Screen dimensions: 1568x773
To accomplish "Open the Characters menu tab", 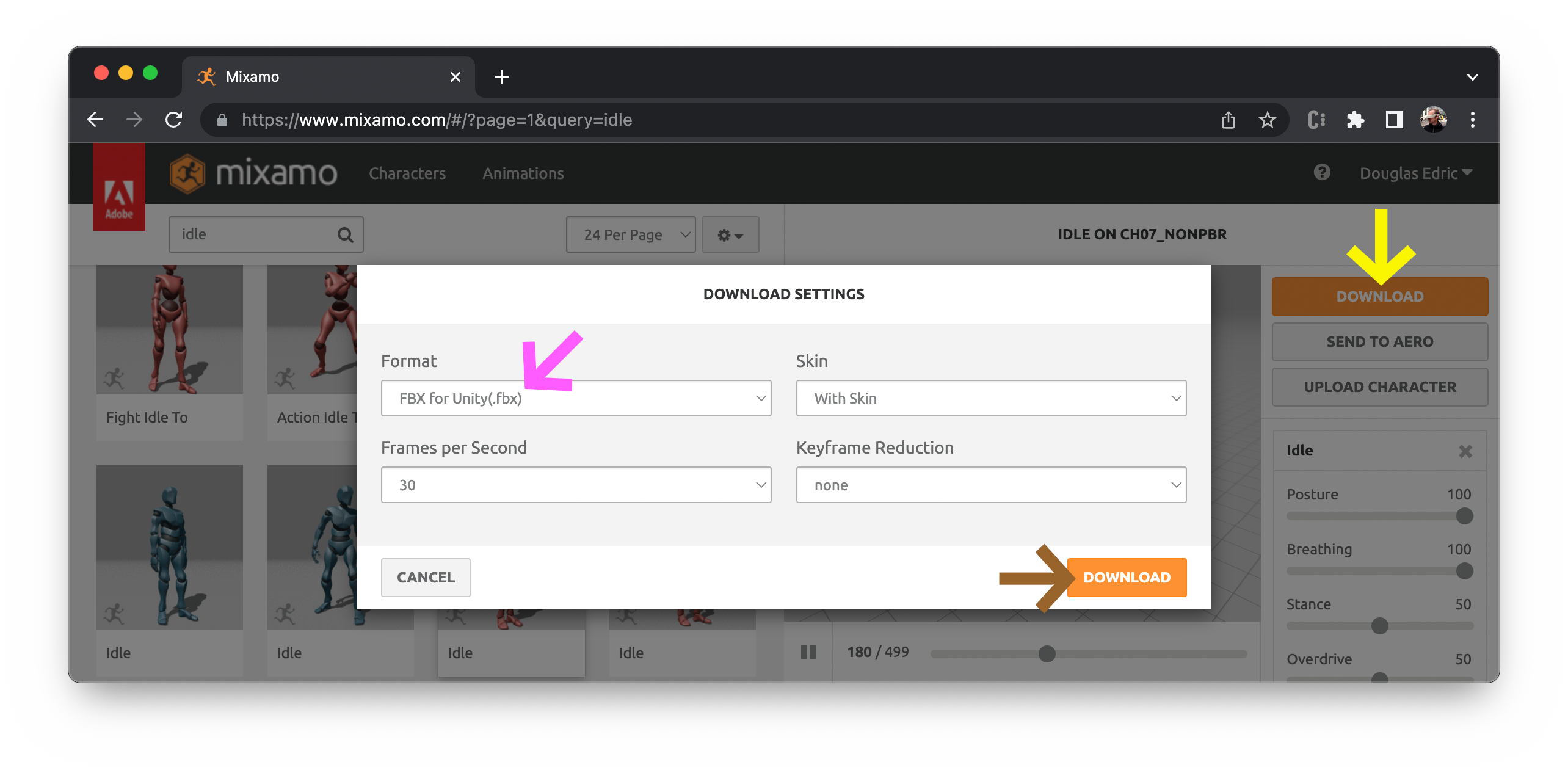I will (x=407, y=173).
